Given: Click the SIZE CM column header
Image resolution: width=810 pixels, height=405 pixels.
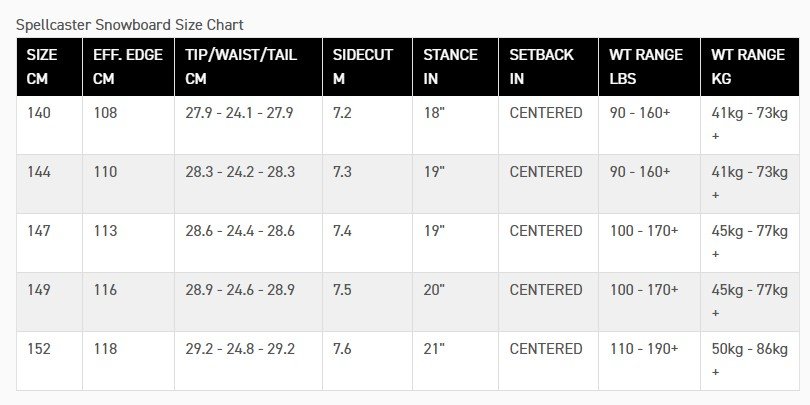Looking at the screenshot, I should pyautogui.click(x=50, y=67).
